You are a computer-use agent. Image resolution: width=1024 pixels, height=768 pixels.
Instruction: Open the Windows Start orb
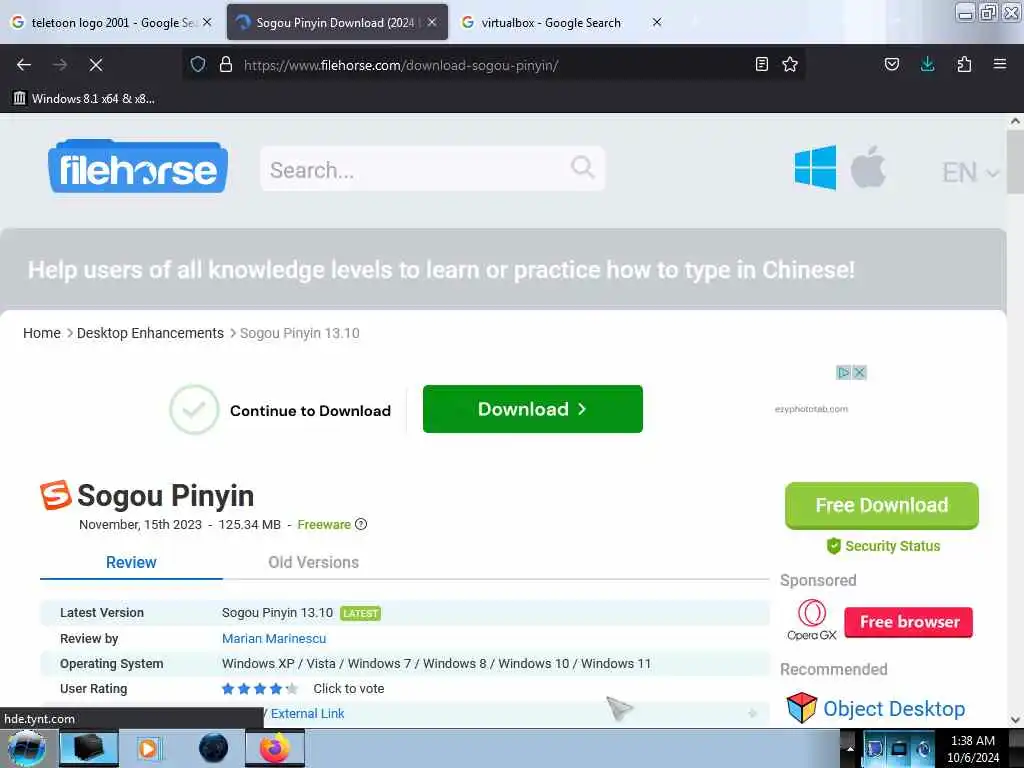point(26,748)
